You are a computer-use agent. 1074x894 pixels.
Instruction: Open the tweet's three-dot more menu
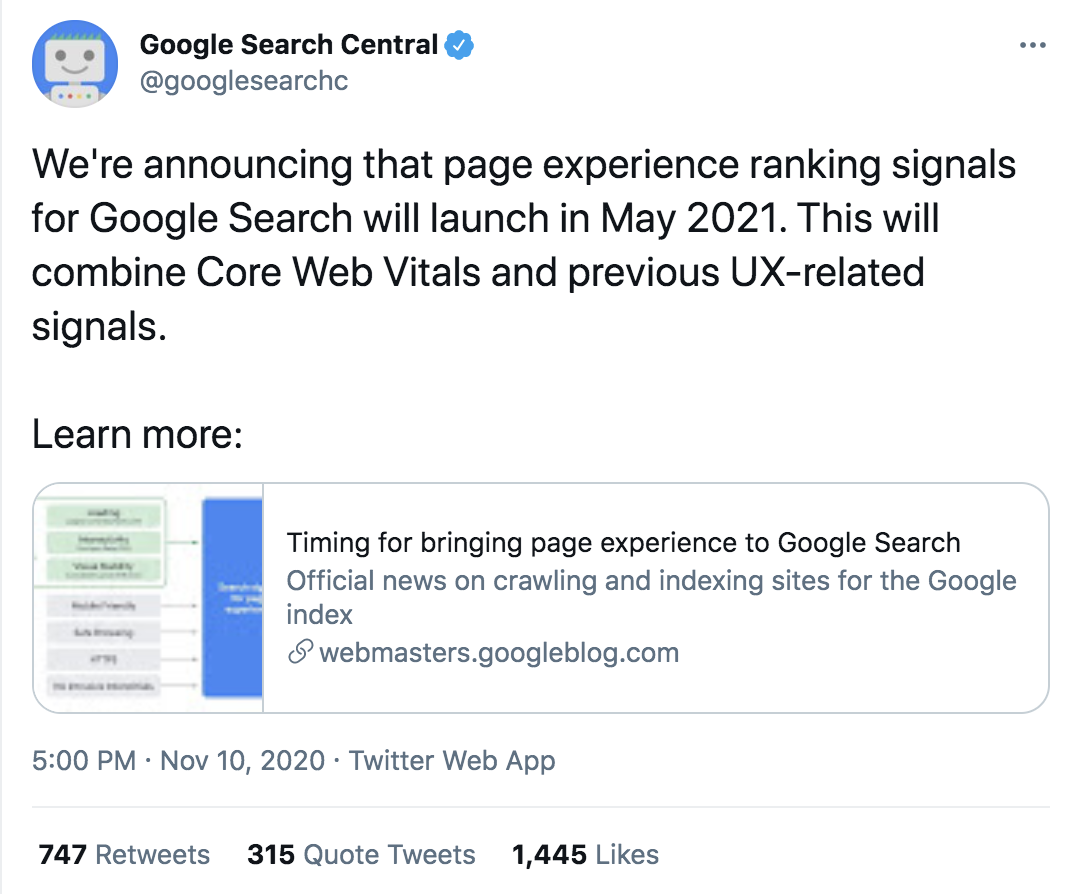tap(1033, 45)
